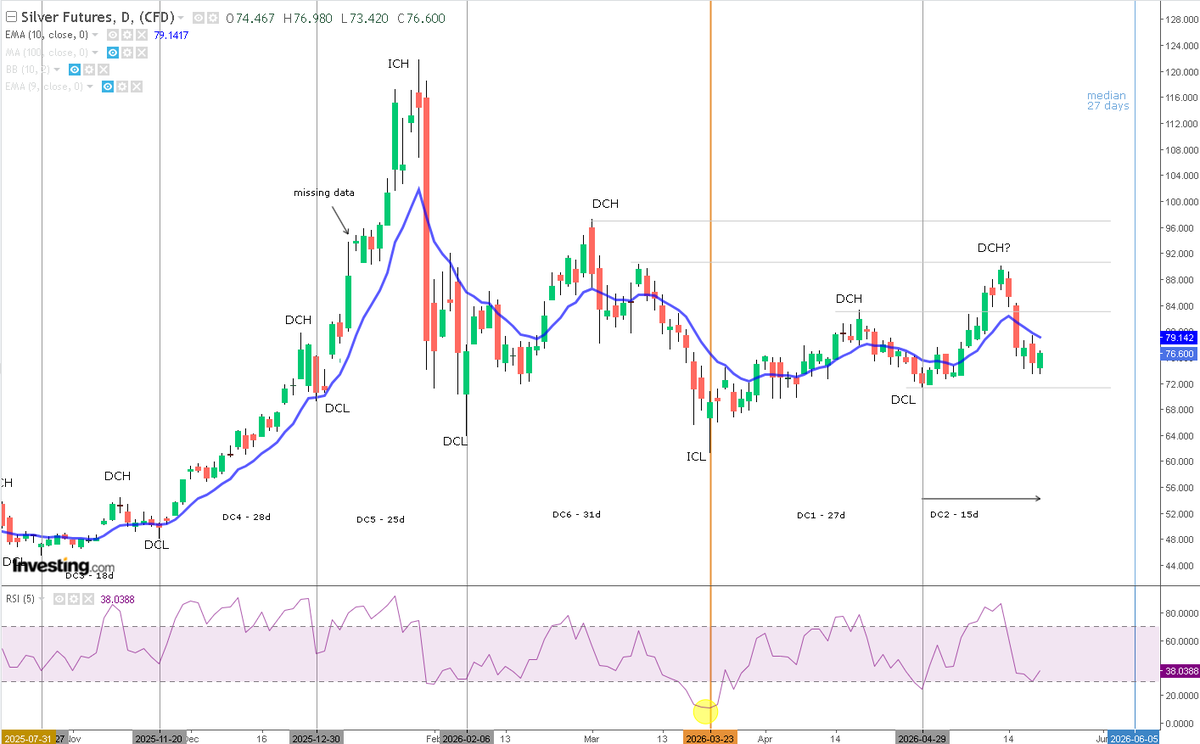Remove the EMA (10, close, 0) indicator

[x=142, y=35]
